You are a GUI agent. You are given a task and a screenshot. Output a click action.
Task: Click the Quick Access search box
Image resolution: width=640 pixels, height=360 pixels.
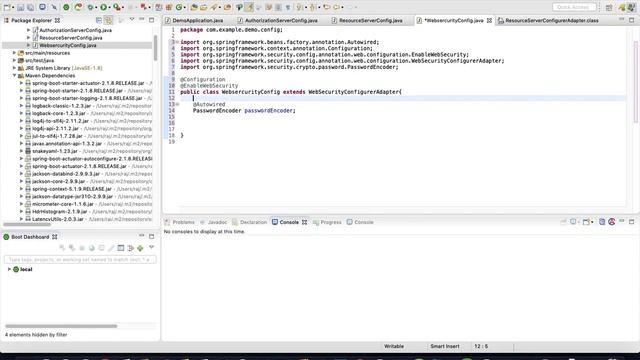click(x=574, y=7)
